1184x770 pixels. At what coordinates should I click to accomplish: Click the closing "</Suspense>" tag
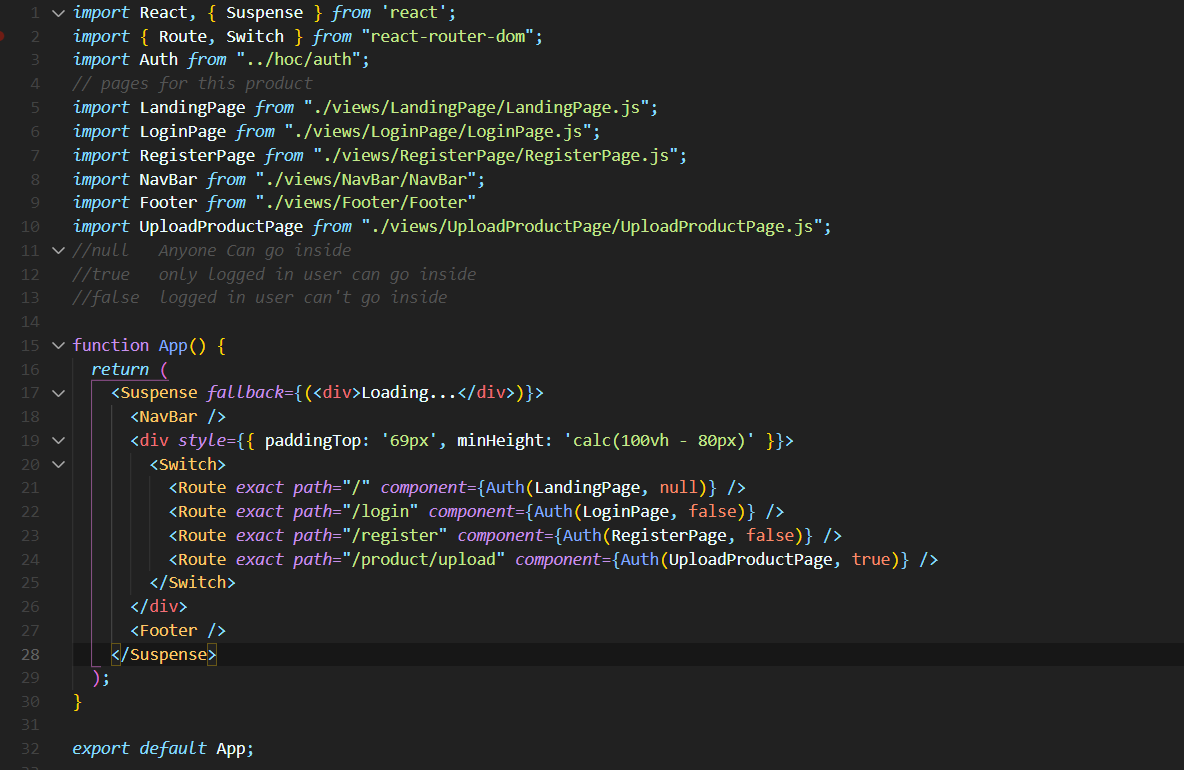(x=163, y=654)
